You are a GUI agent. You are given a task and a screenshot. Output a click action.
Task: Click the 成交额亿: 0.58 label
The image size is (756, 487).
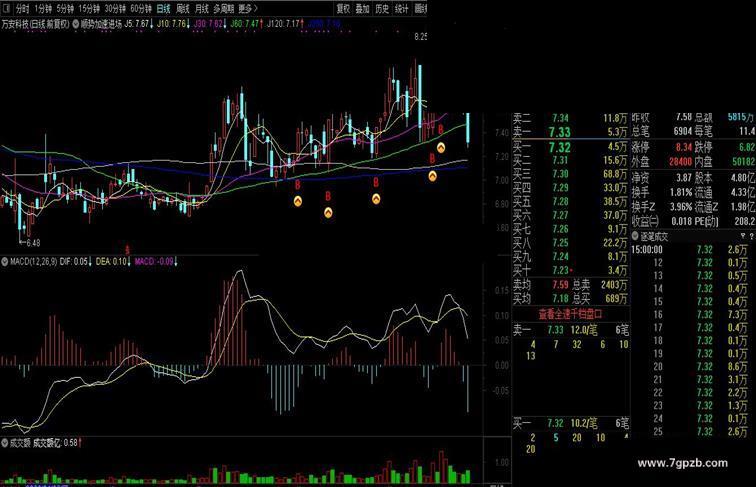point(57,443)
